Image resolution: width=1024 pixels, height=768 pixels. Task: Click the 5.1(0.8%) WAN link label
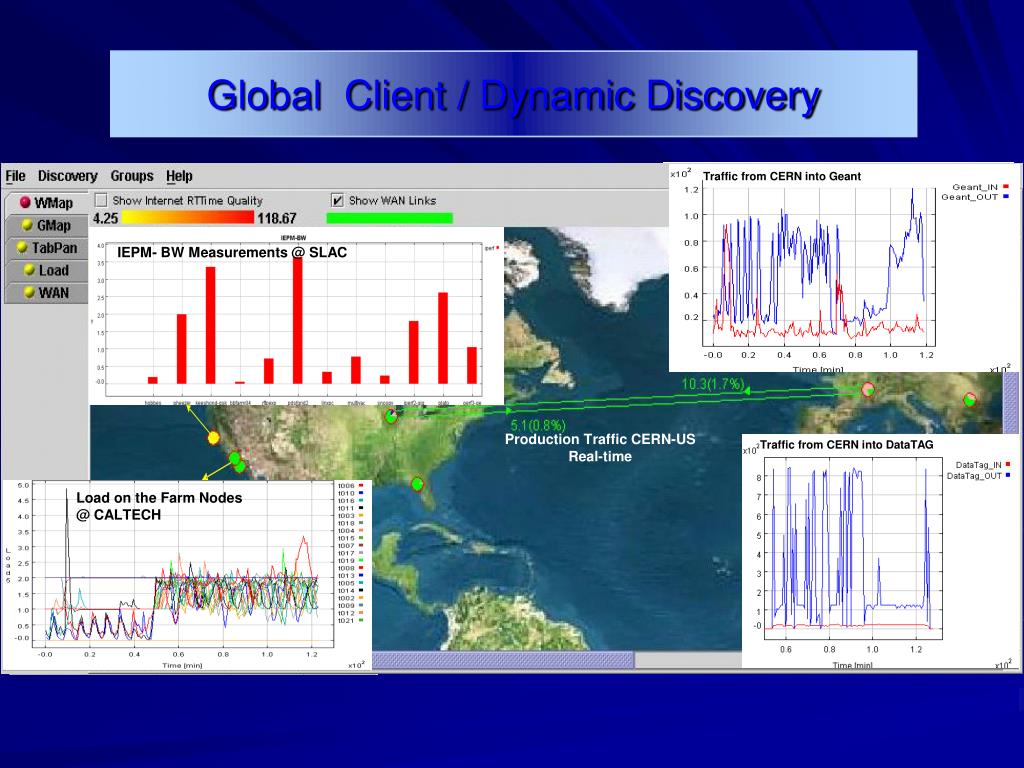537,426
